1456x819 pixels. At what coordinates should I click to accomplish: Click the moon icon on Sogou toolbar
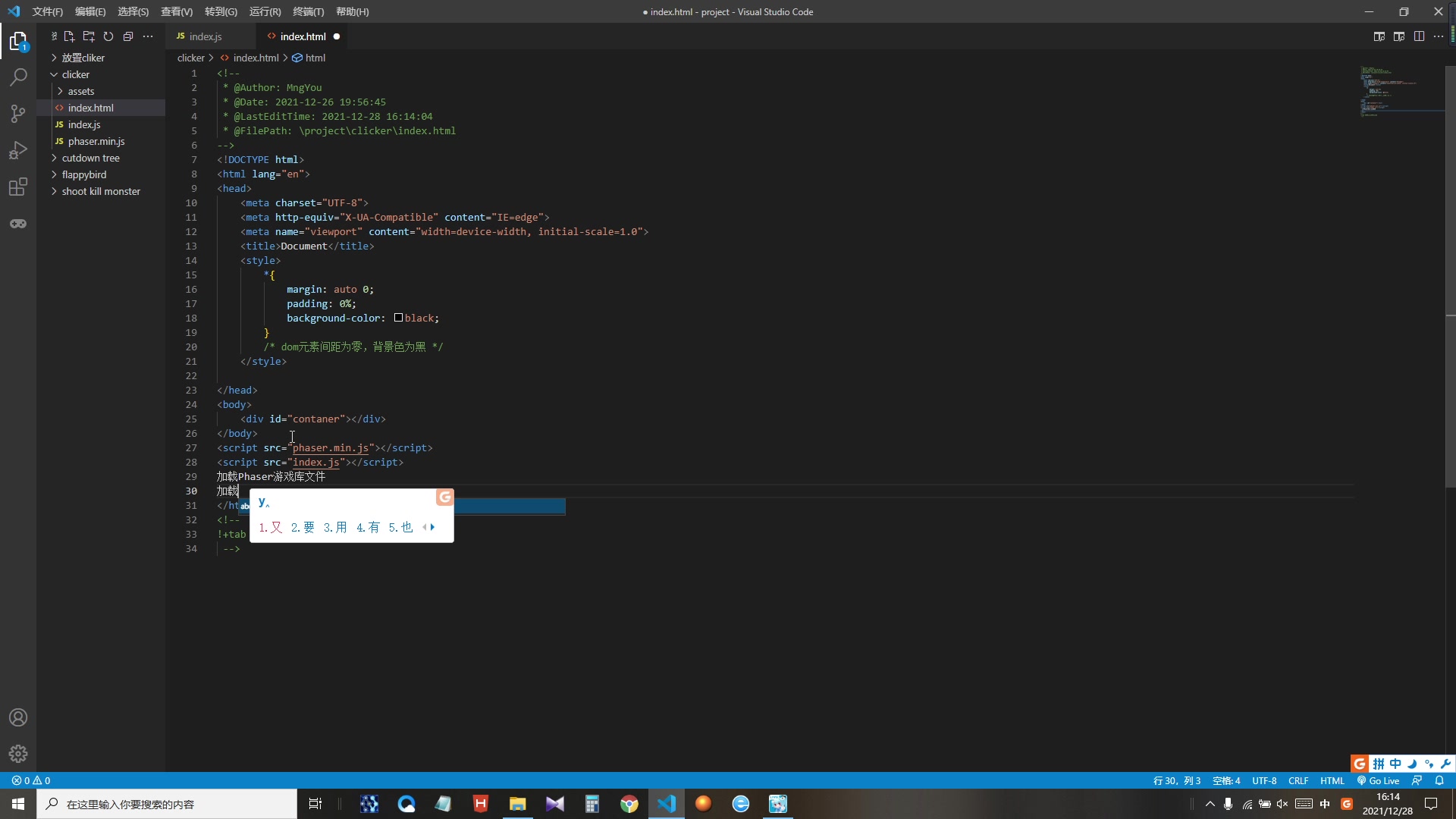pos(1412,764)
